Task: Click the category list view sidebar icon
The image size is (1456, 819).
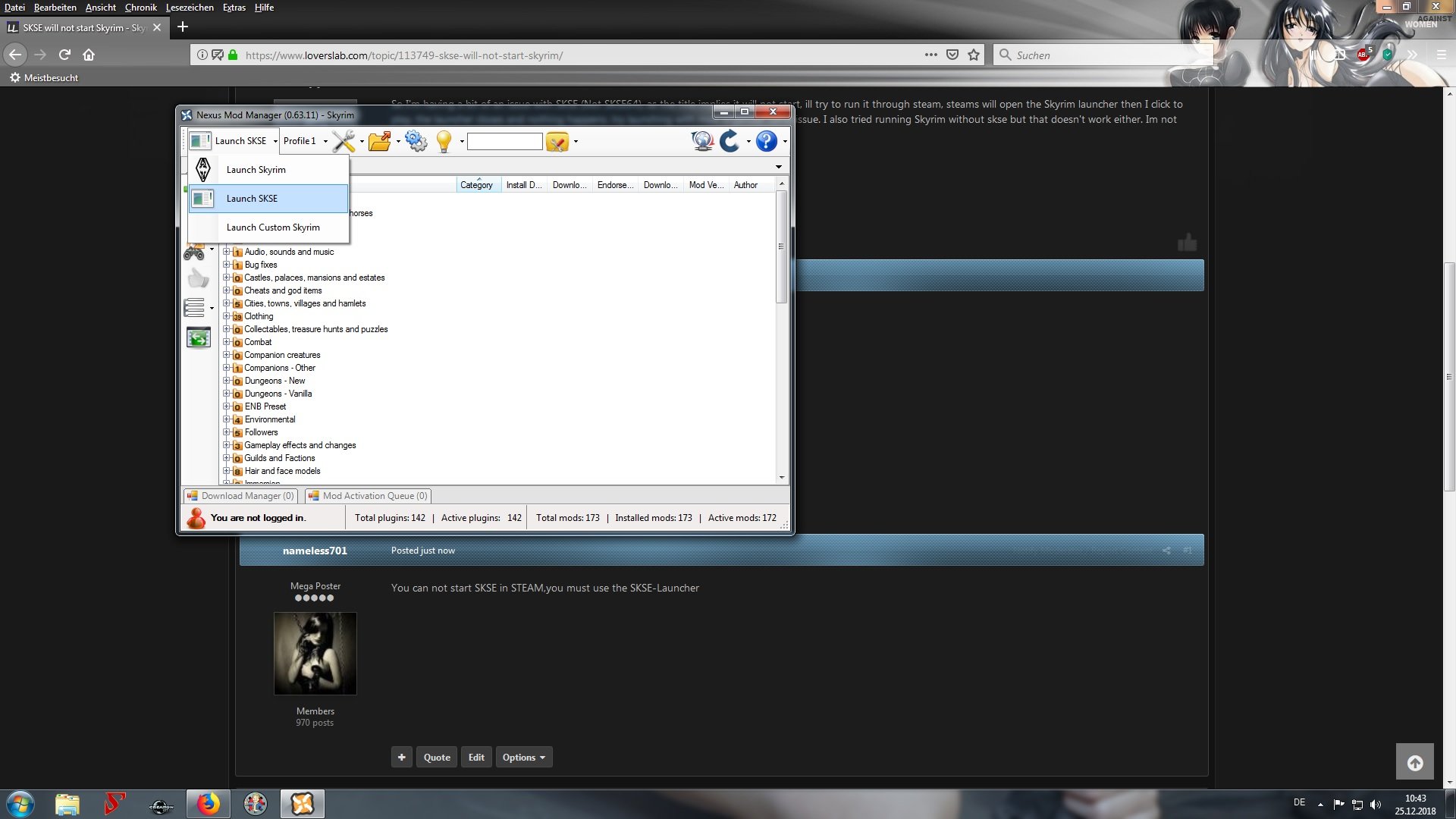Action: click(x=195, y=308)
